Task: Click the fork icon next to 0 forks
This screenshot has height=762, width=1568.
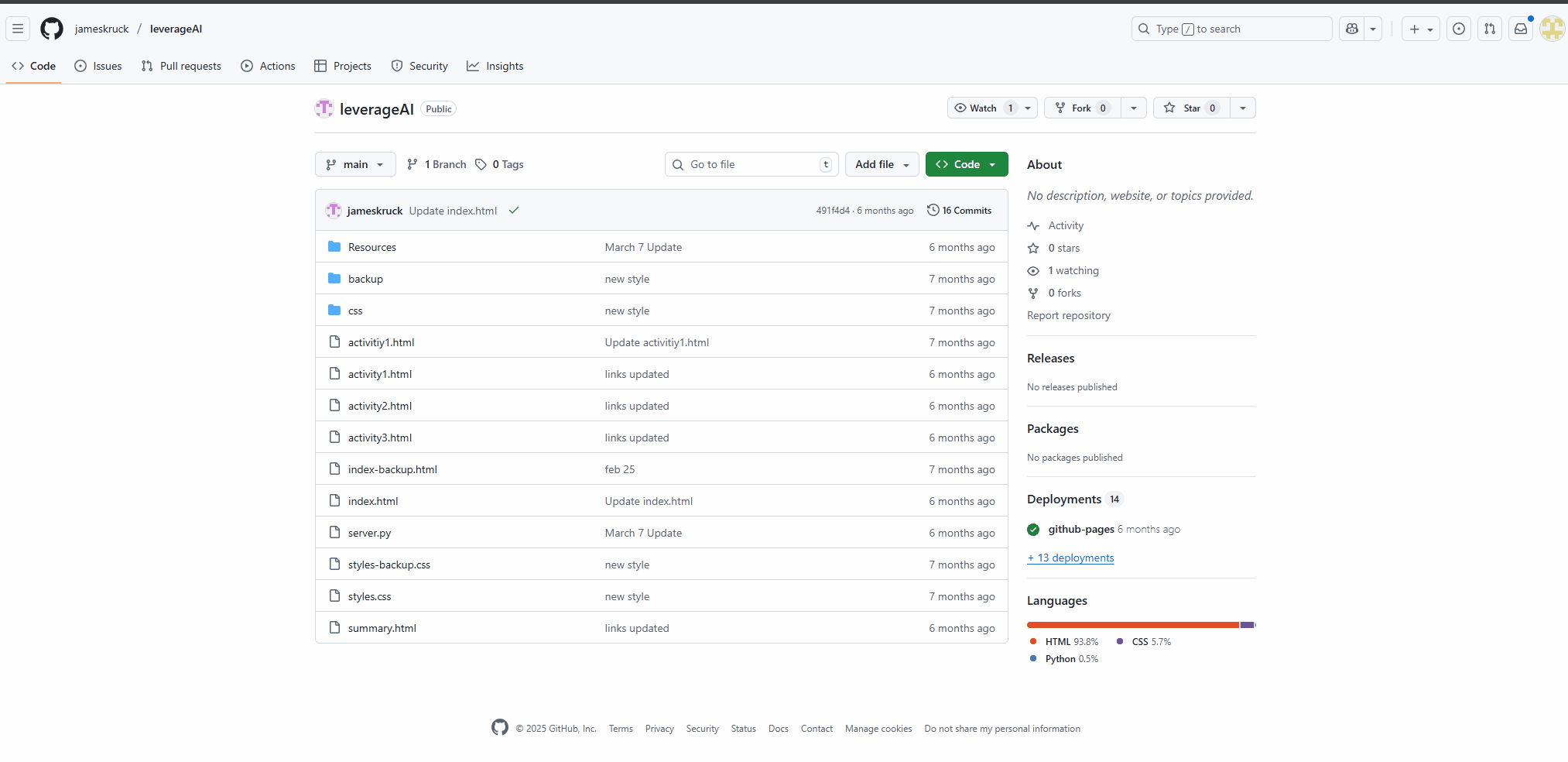Action: click(1033, 293)
